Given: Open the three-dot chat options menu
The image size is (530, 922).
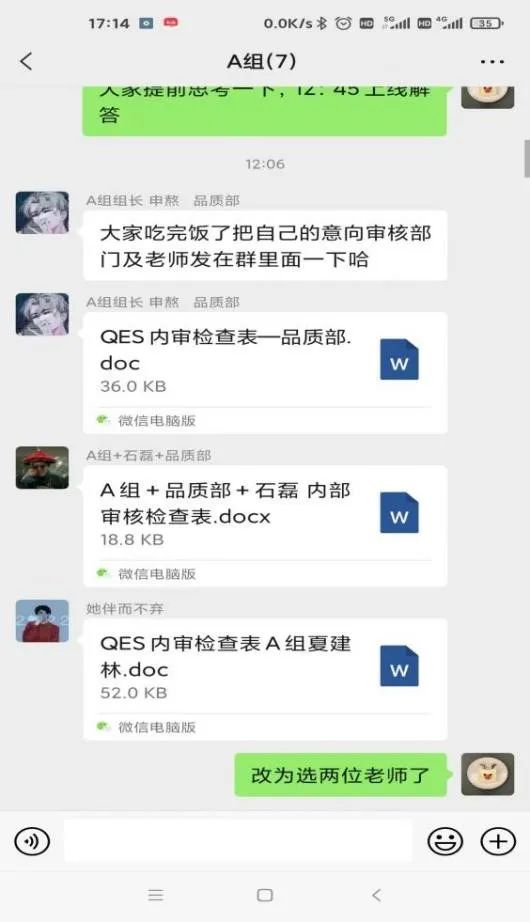Looking at the screenshot, I should click(x=492, y=61).
